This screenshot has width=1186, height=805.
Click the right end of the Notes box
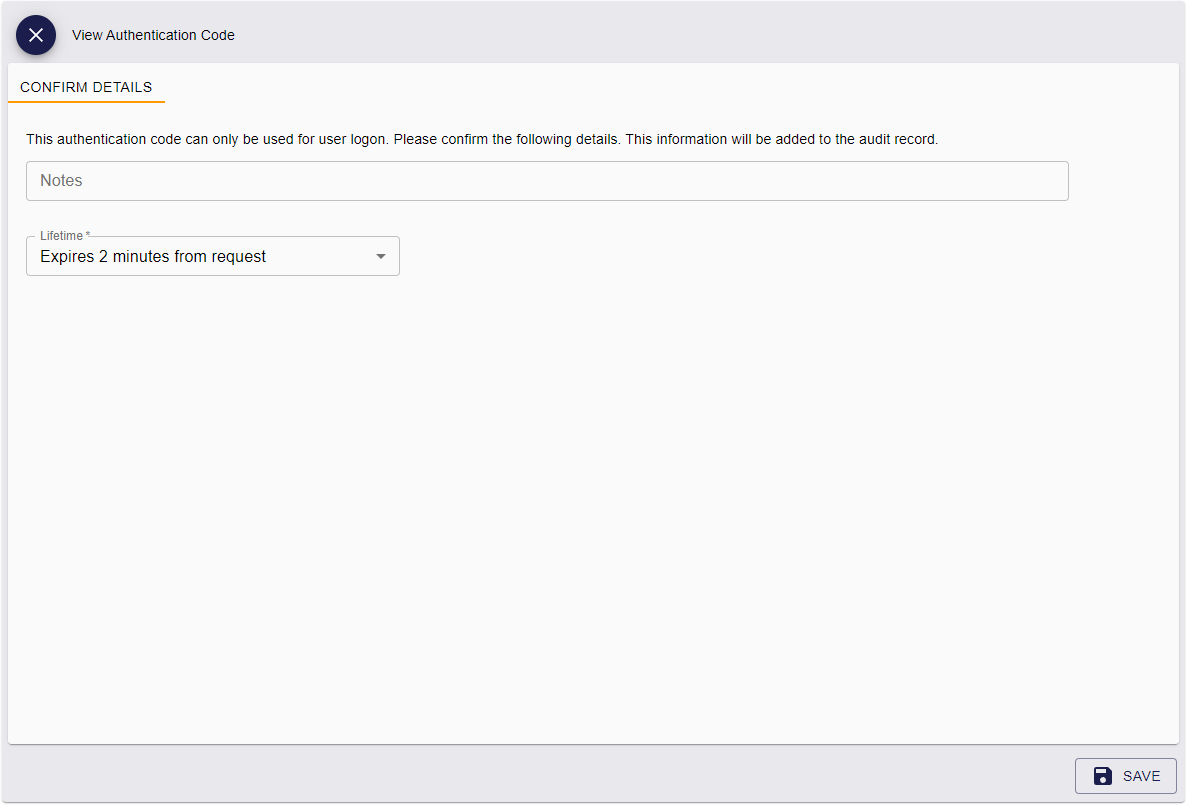pos(1040,181)
